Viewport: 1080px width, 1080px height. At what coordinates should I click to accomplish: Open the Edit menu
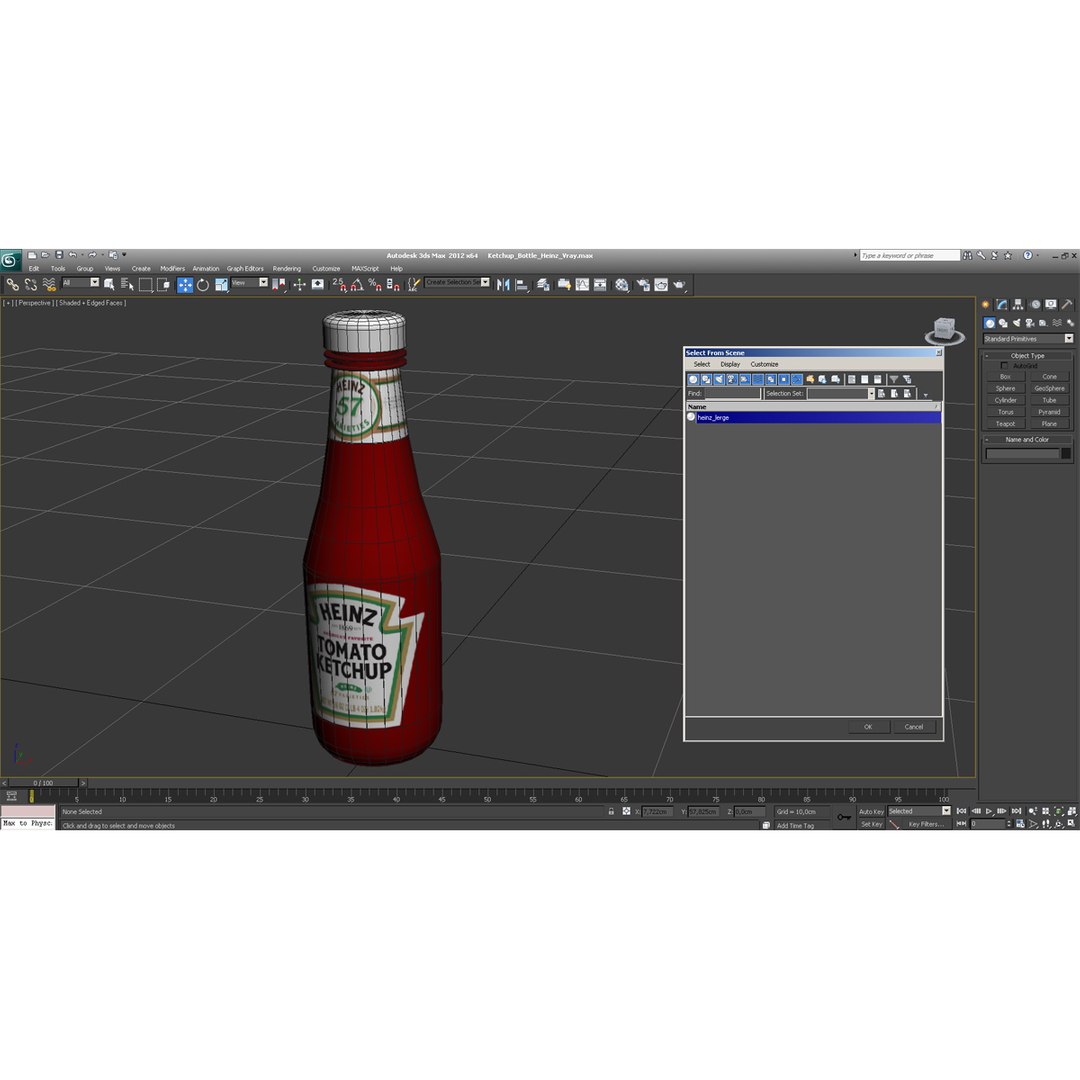pos(34,269)
